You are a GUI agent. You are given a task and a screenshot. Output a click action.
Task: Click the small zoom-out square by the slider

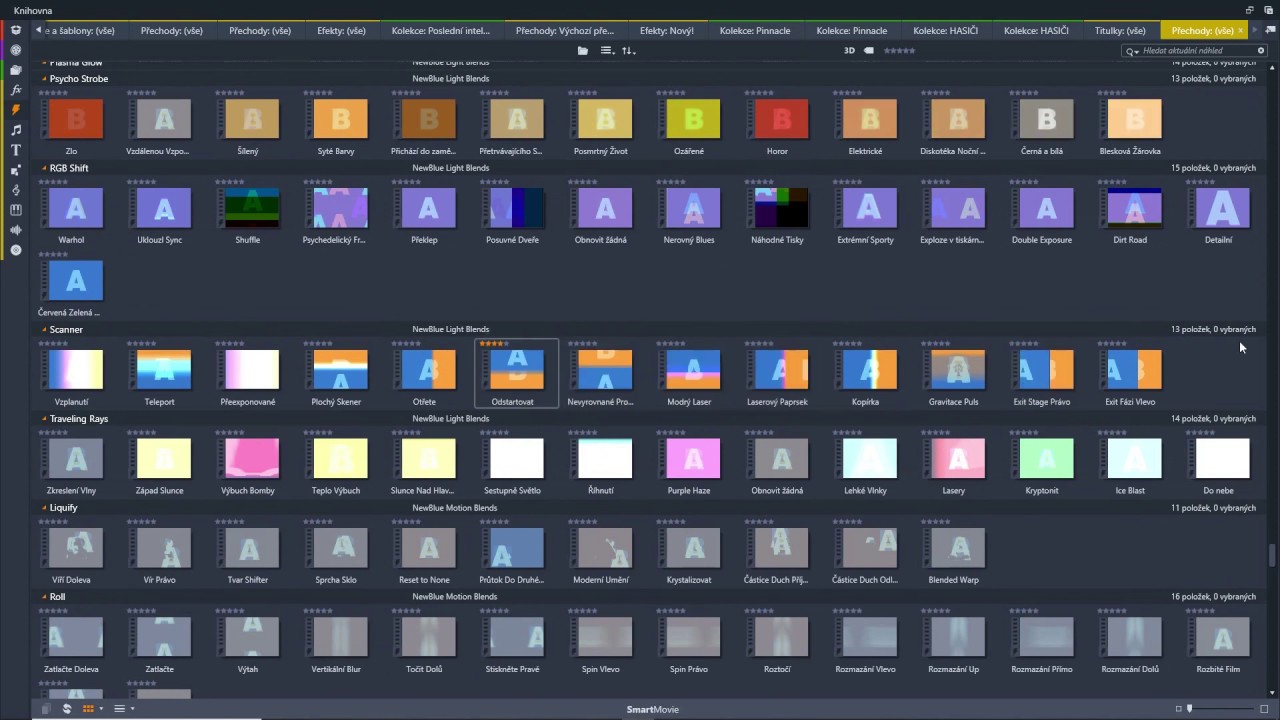click(x=1179, y=709)
